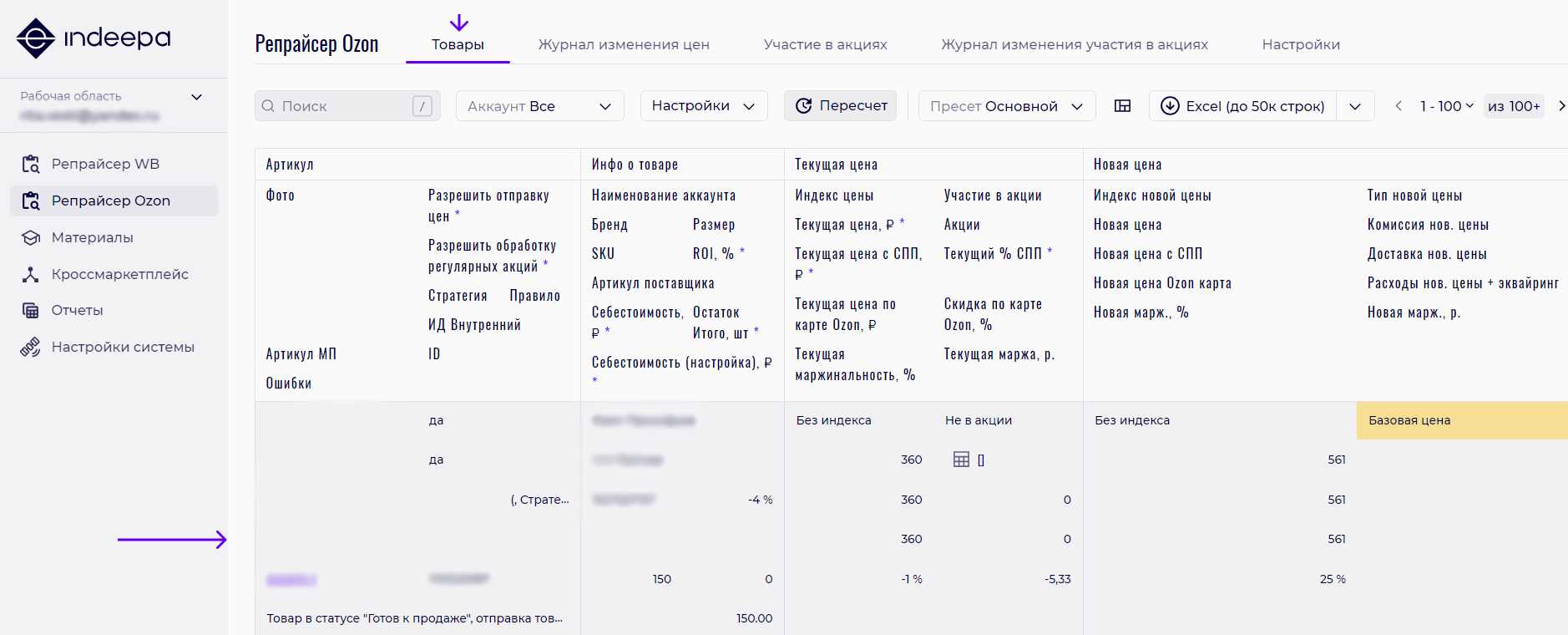Viewport: 1568px width, 635px height.
Task: Open Материалы section icon
Action: [31, 237]
